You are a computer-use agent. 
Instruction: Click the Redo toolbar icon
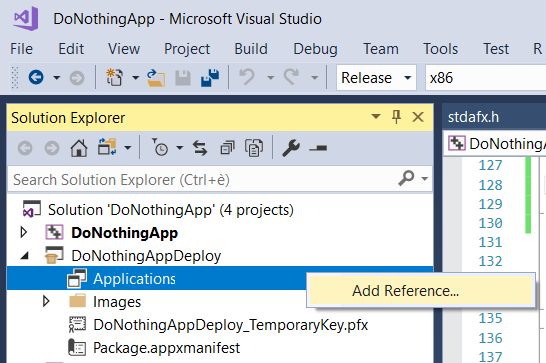point(291,77)
